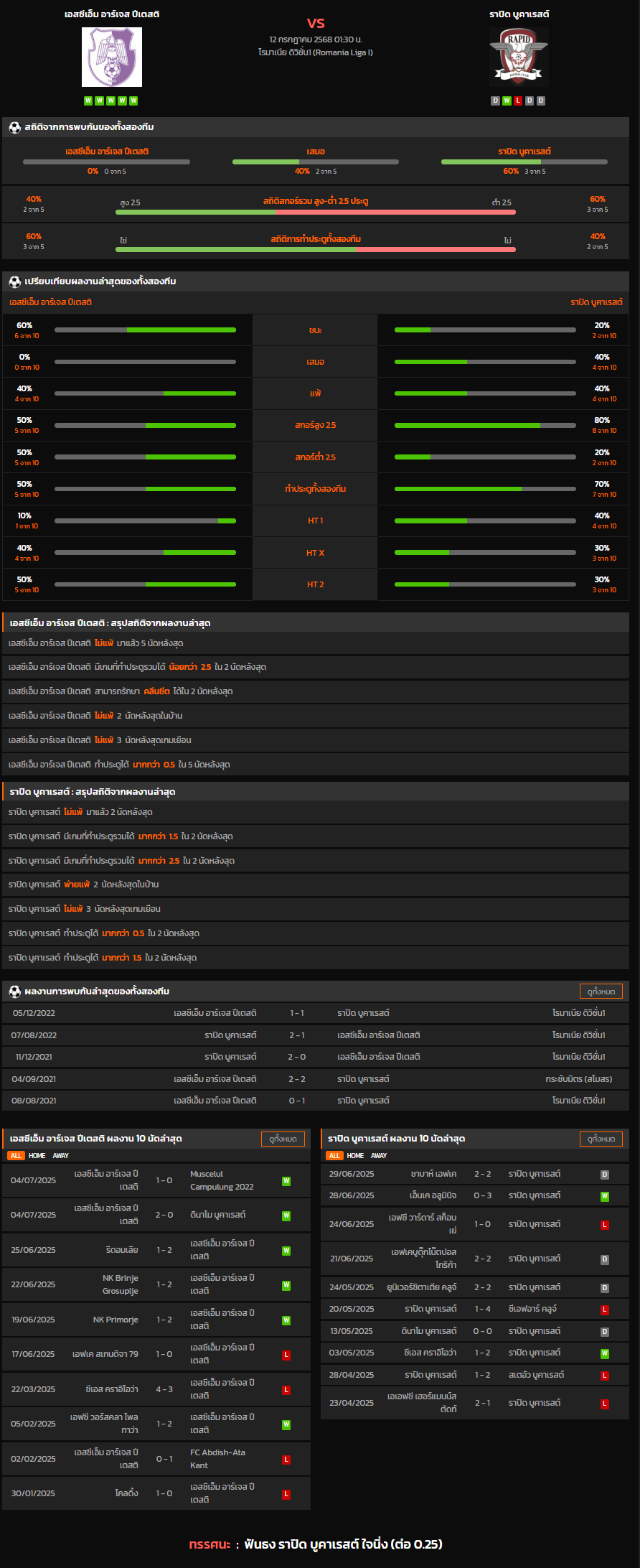Click the SCM Argeș Pitești purple team crest
The width and height of the screenshot is (640, 1568).
(112, 57)
